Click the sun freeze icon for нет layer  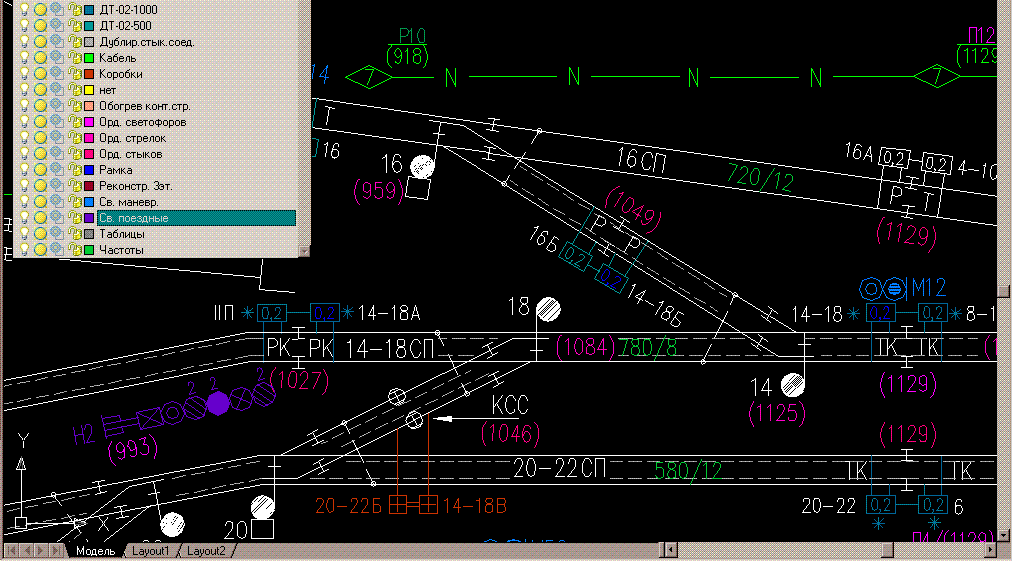[x=40, y=90]
